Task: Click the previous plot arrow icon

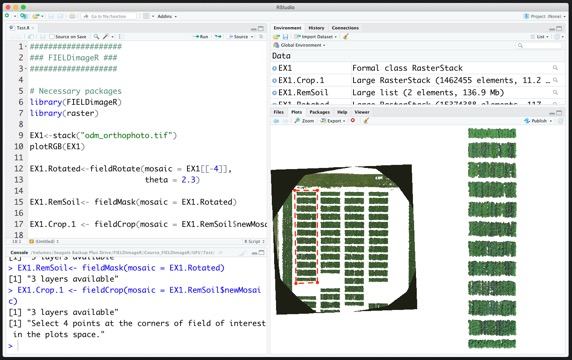Action: (276, 121)
